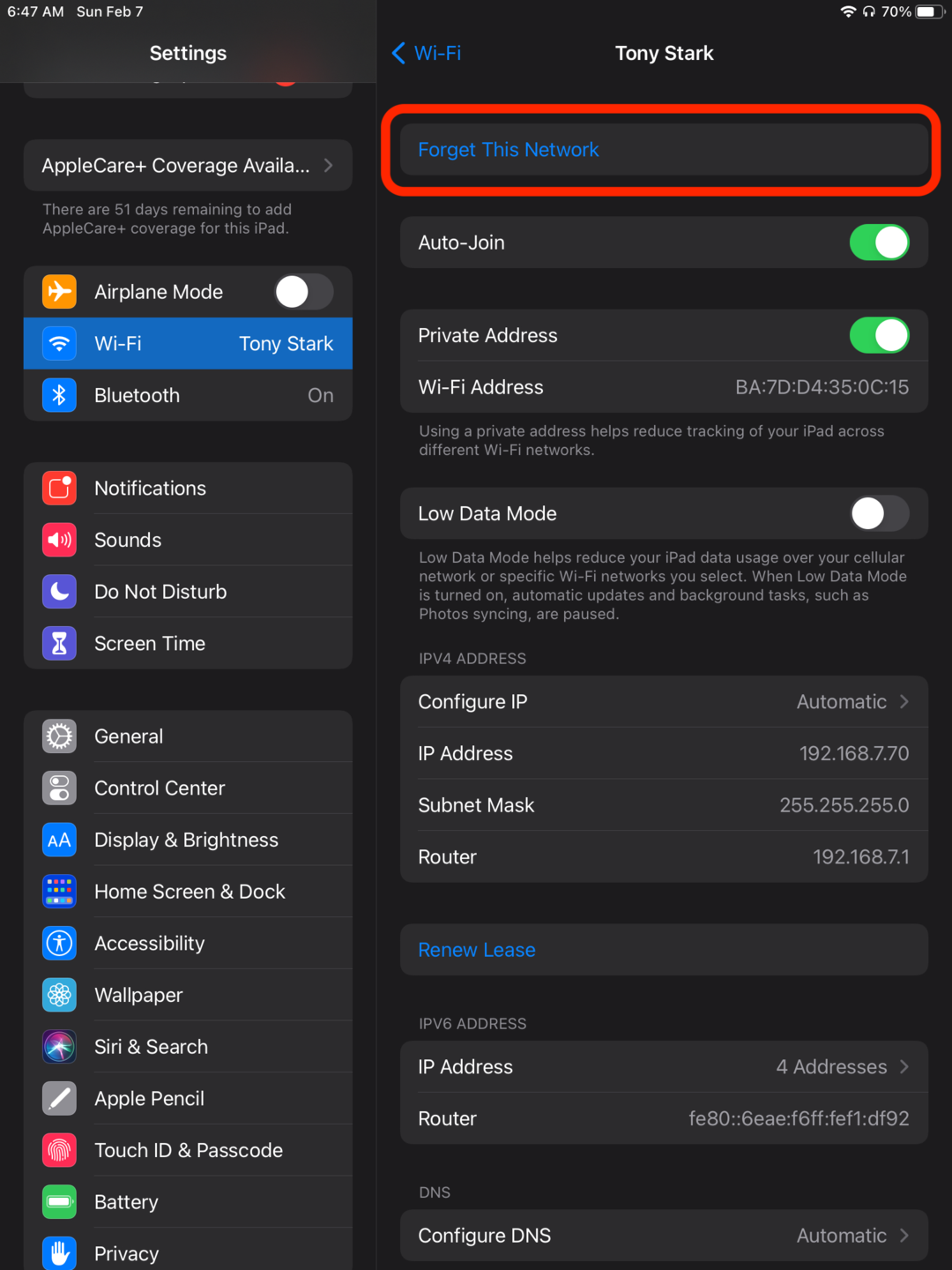Tap the 6:47 AM clock
This screenshot has height=1270, width=952.
tap(35, 11)
